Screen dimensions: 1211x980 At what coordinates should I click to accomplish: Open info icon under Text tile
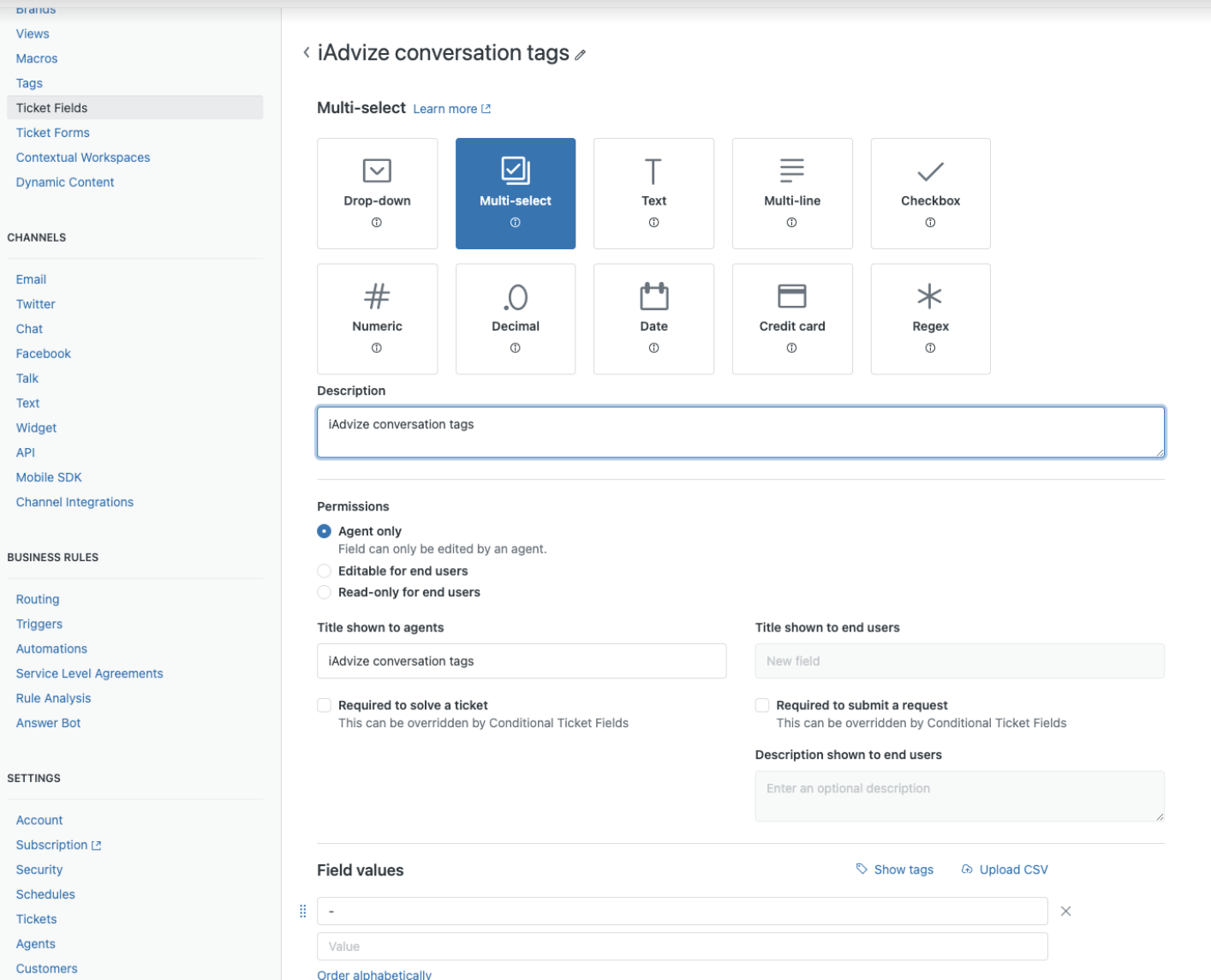click(x=653, y=223)
